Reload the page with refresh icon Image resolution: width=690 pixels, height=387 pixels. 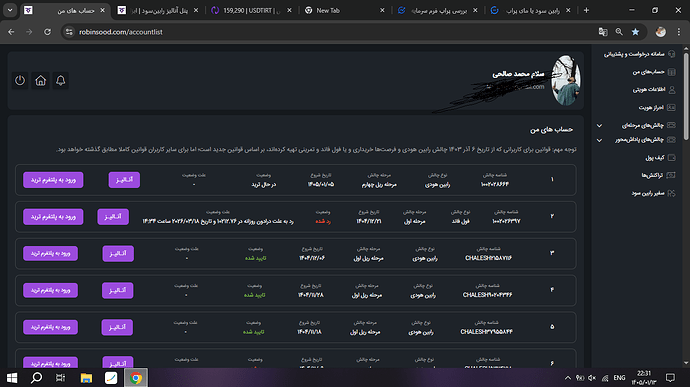tap(47, 32)
